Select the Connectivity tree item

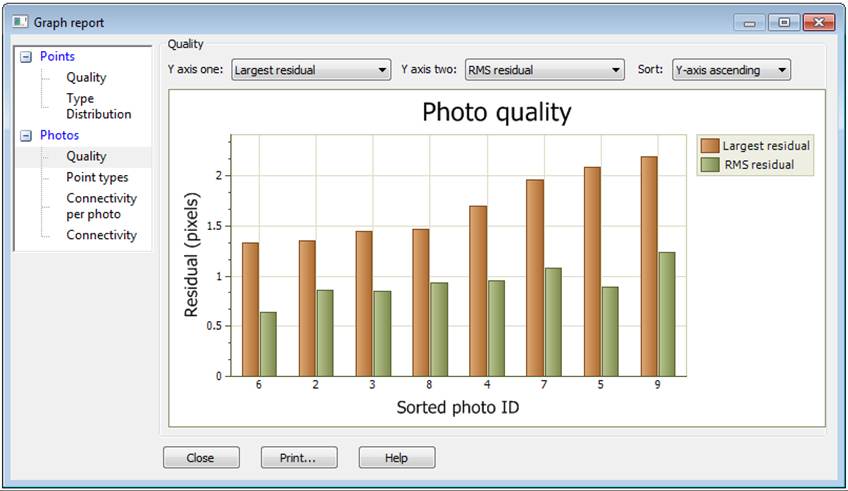101,235
